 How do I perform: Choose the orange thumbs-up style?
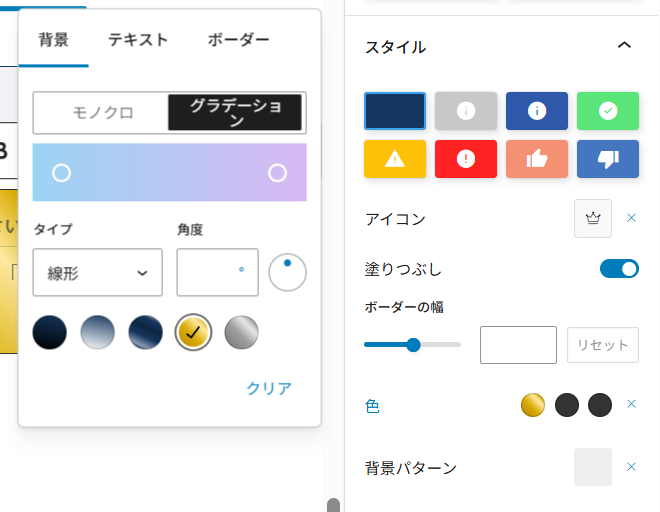click(537, 159)
